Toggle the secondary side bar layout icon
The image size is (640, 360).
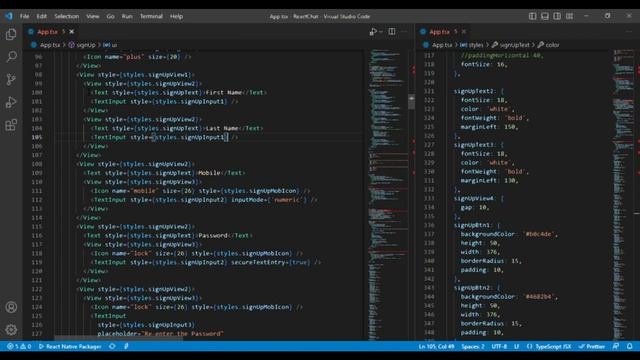557,16
